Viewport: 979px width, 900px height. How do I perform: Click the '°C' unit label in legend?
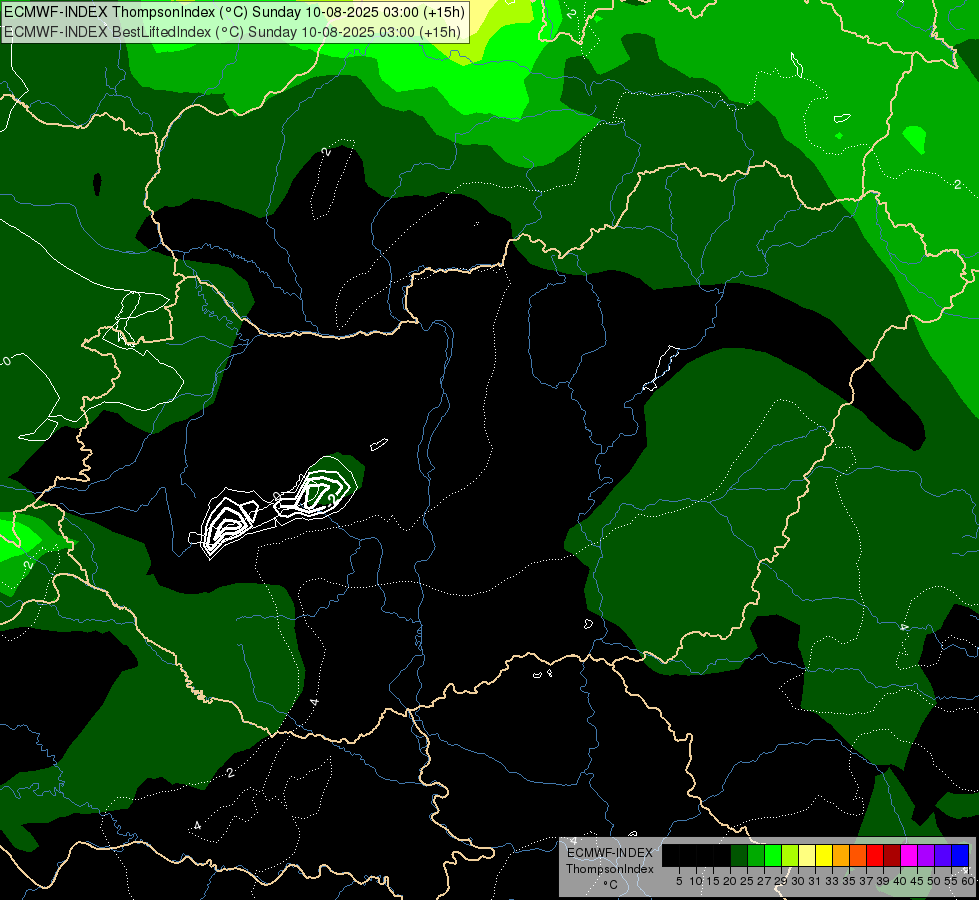[611, 885]
